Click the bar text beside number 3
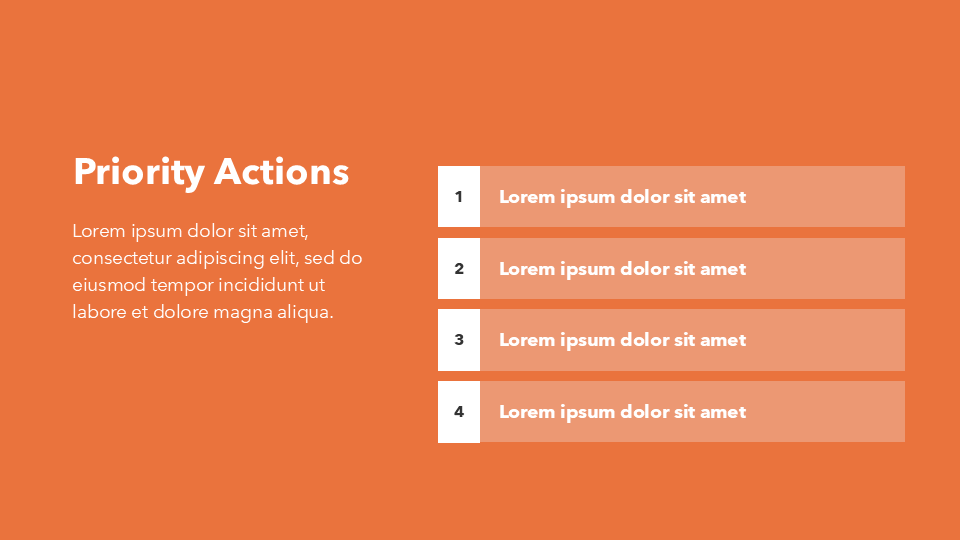 [622, 340]
